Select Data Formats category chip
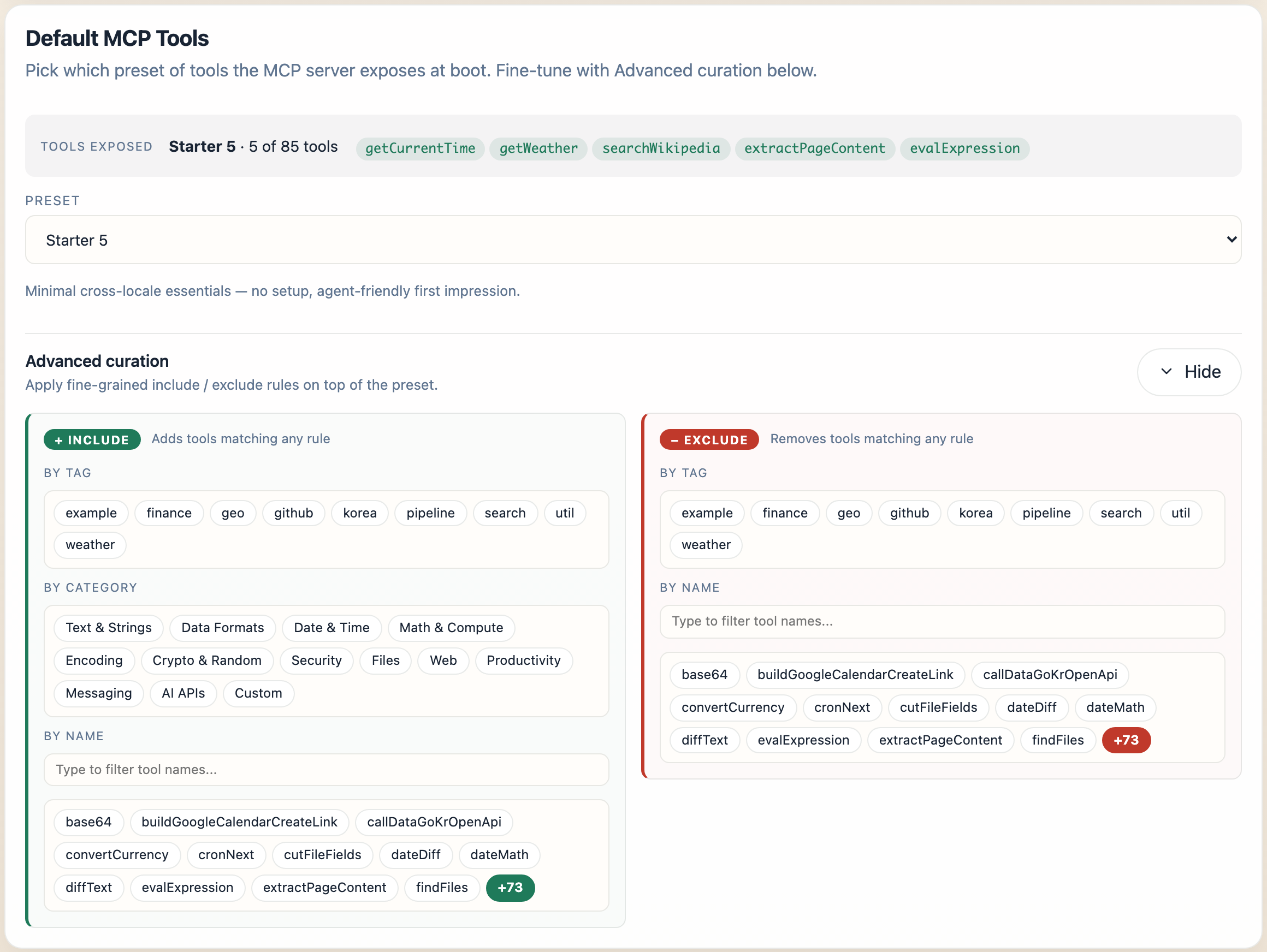 pyautogui.click(x=222, y=628)
